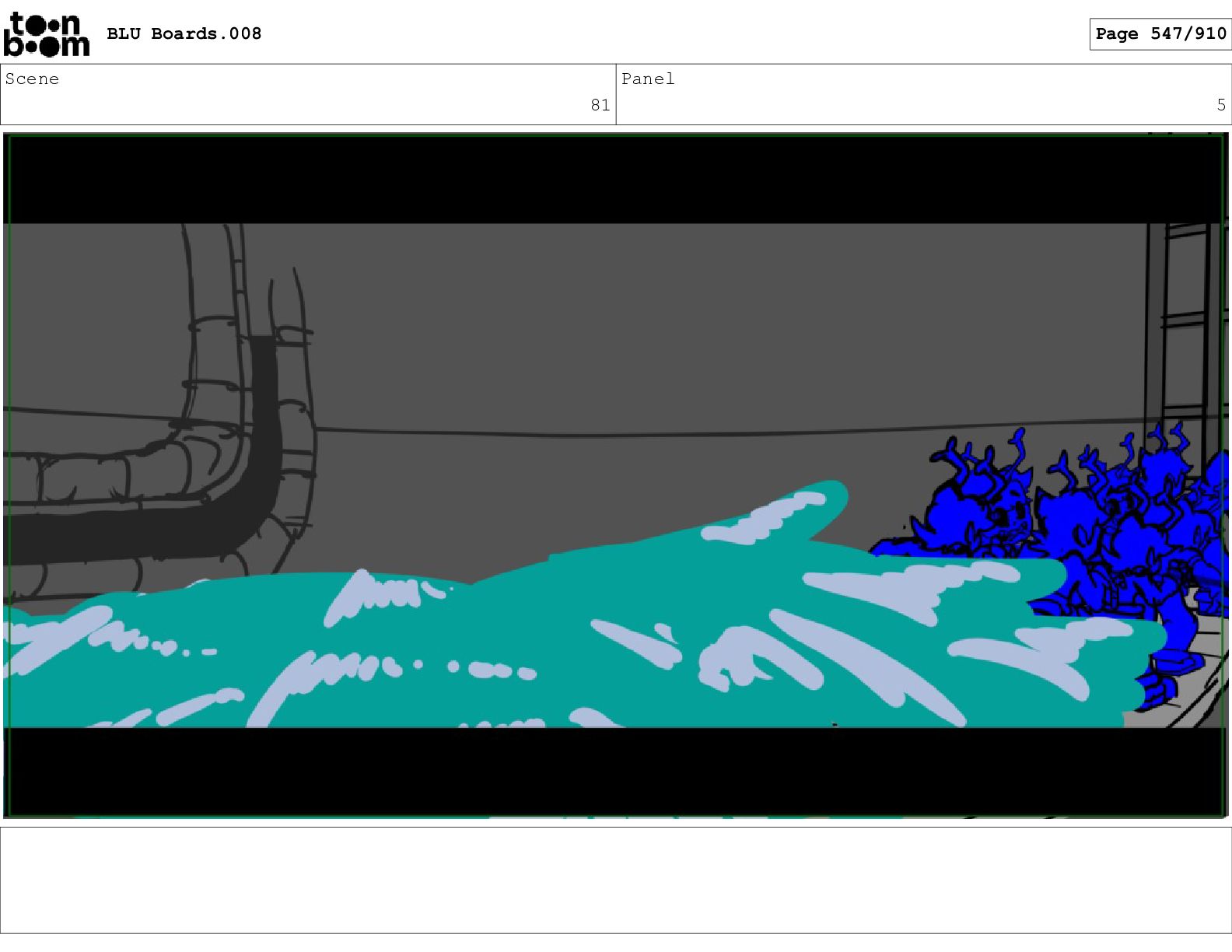Image resolution: width=1232 pixels, height=952 pixels.
Task: Click the Toon Boom logo
Action: pyautogui.click(x=46, y=34)
